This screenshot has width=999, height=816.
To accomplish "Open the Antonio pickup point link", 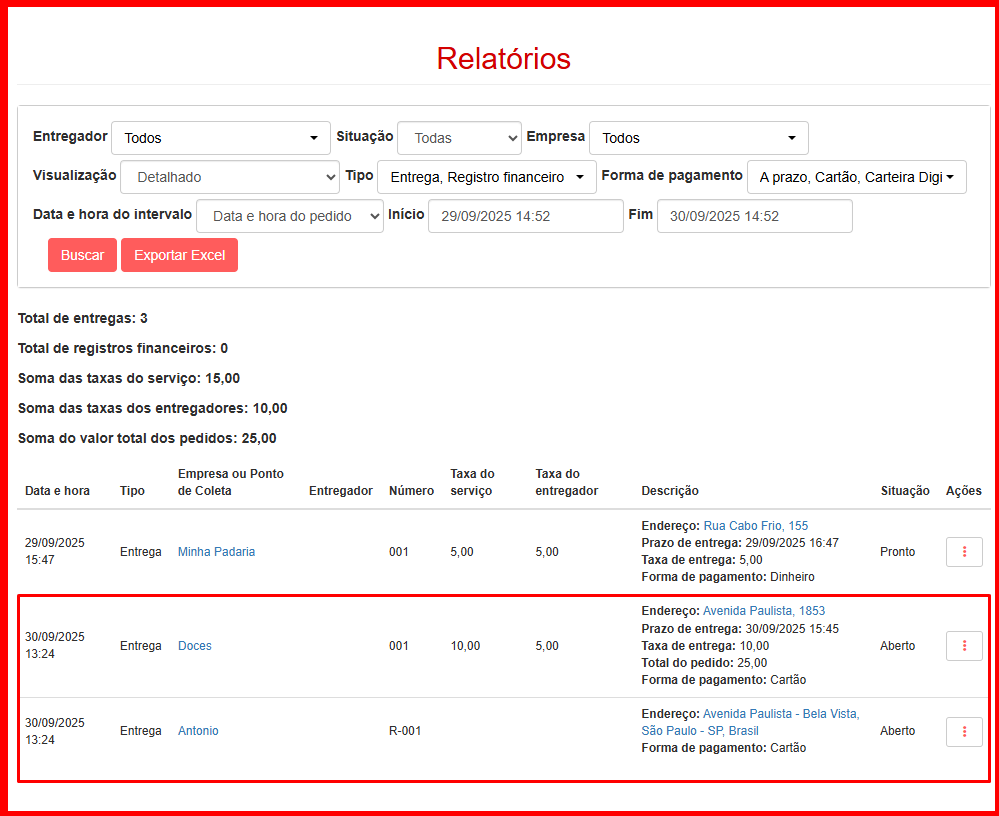I will pyautogui.click(x=198, y=731).
